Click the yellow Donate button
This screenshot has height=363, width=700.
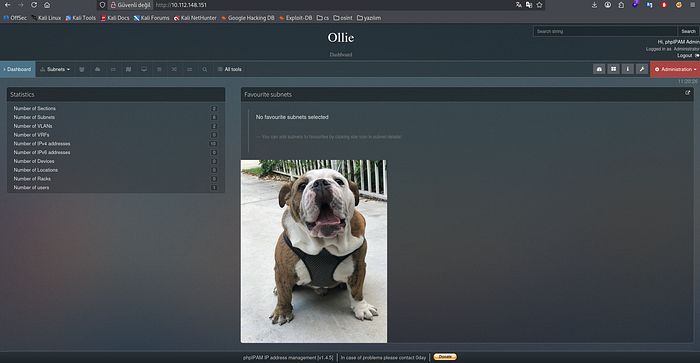coord(445,357)
